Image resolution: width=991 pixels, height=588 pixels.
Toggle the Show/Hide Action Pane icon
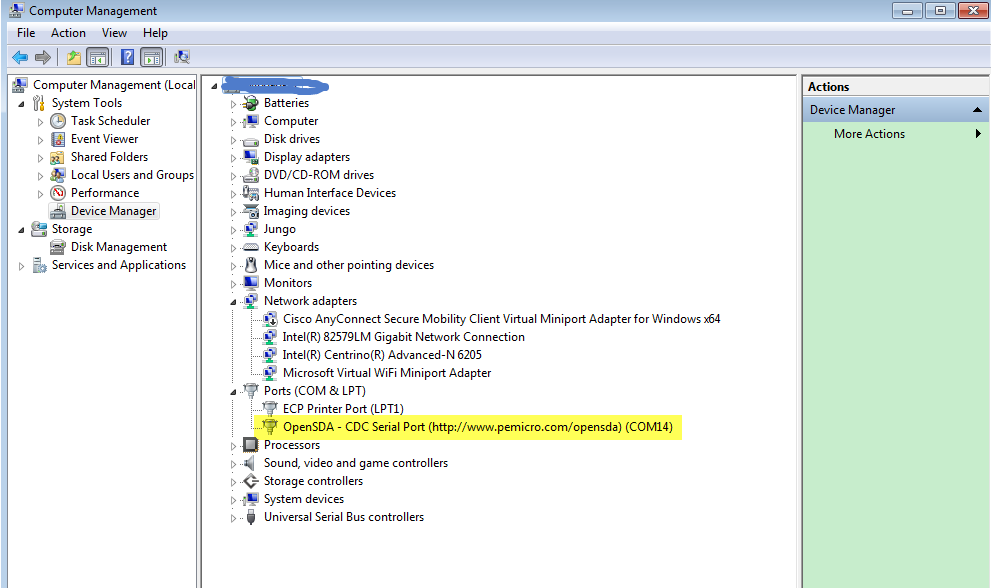pyautogui.click(x=152, y=58)
